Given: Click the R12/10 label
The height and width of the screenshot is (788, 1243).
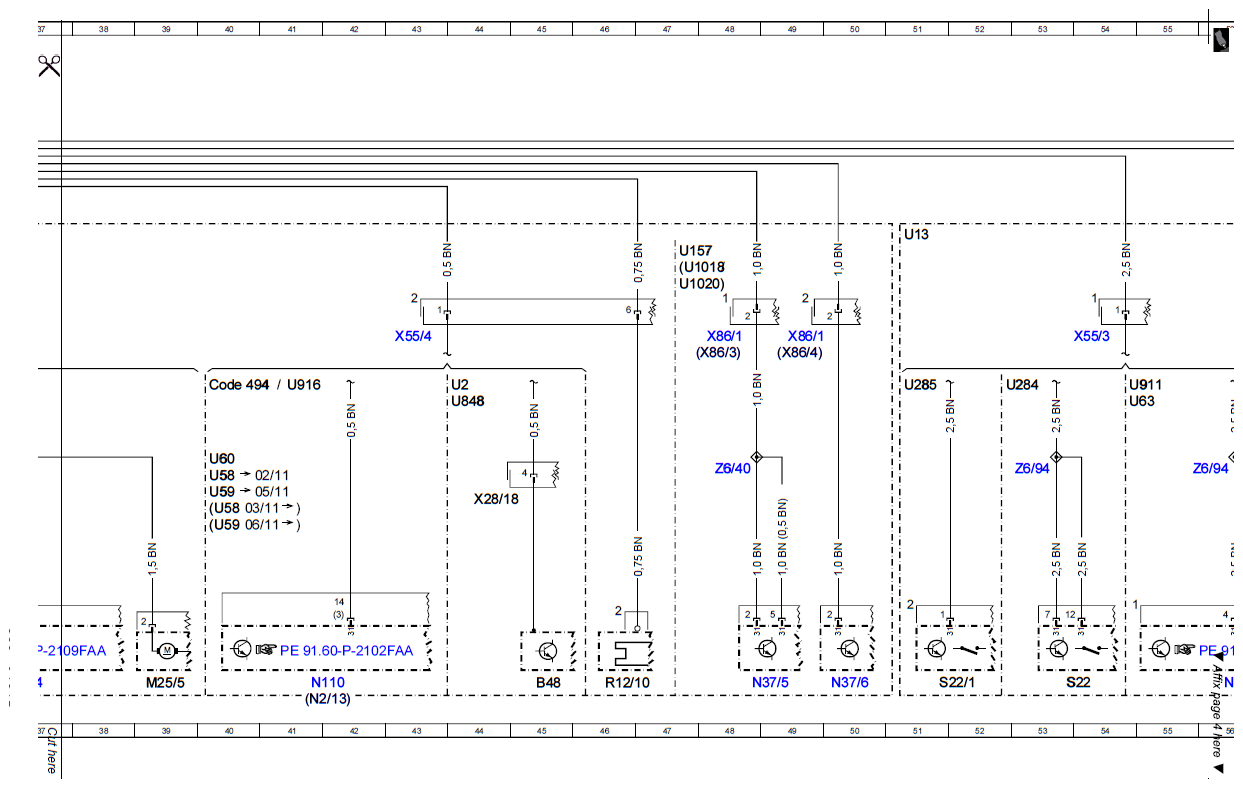Looking at the screenshot, I should pos(628,683).
